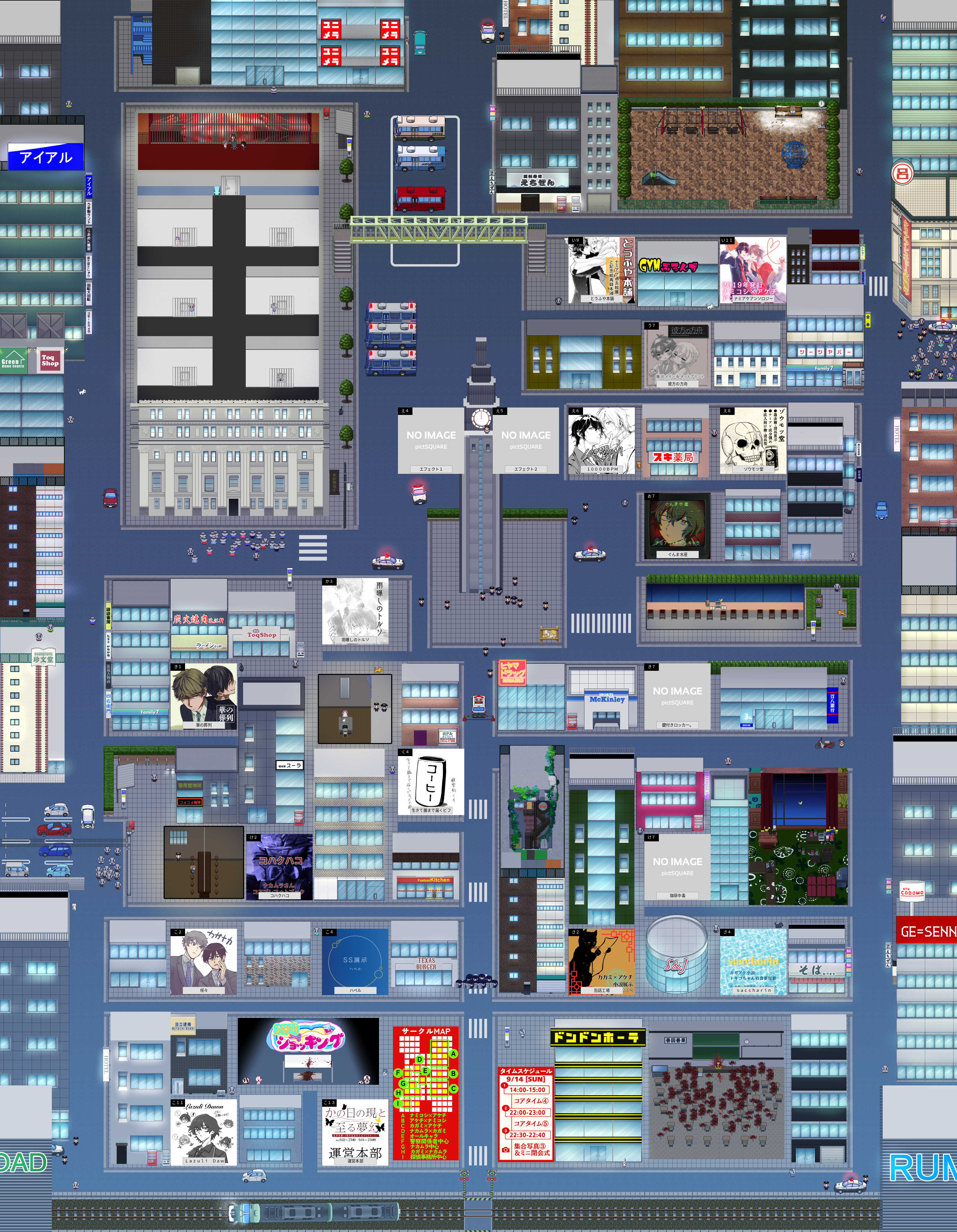Screen dimensions: 957x1232
Task: Click the コハクハコ booth thumbnail
Action: coord(279,867)
